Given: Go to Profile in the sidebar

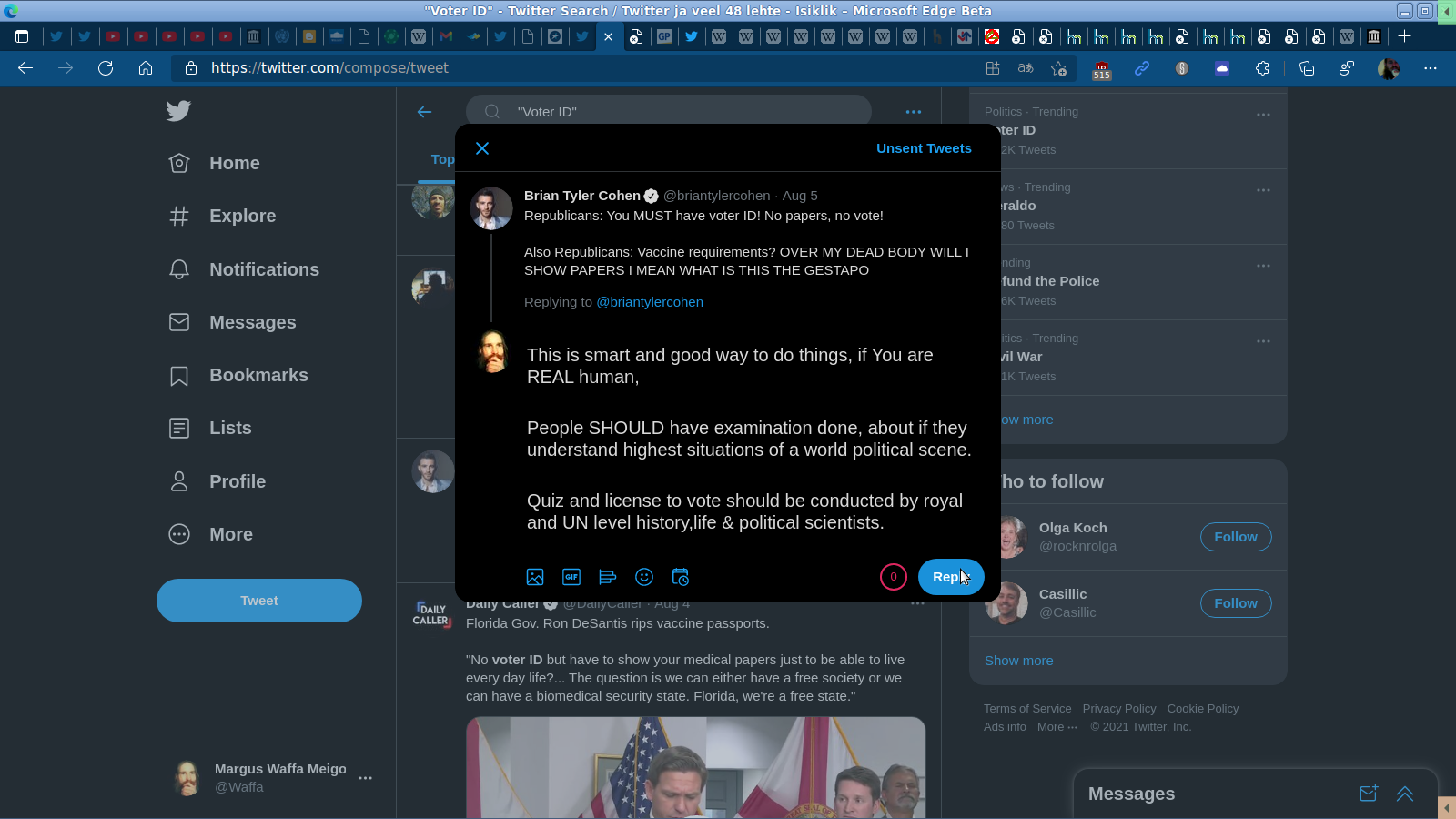Looking at the screenshot, I should pos(217,481).
